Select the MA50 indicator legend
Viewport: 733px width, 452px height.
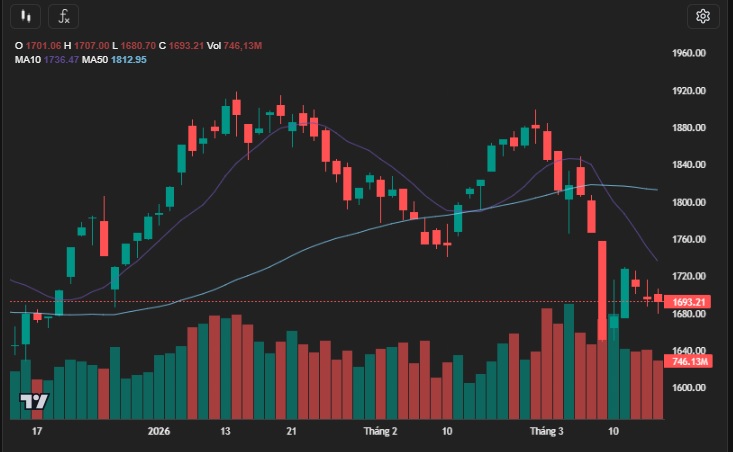[95, 60]
